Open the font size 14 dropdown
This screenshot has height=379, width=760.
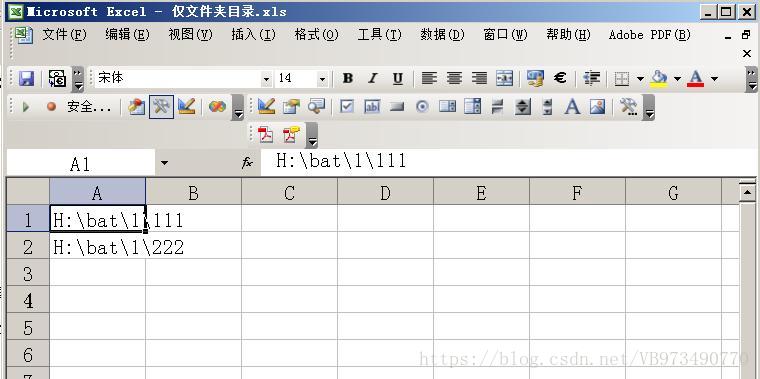click(322, 79)
